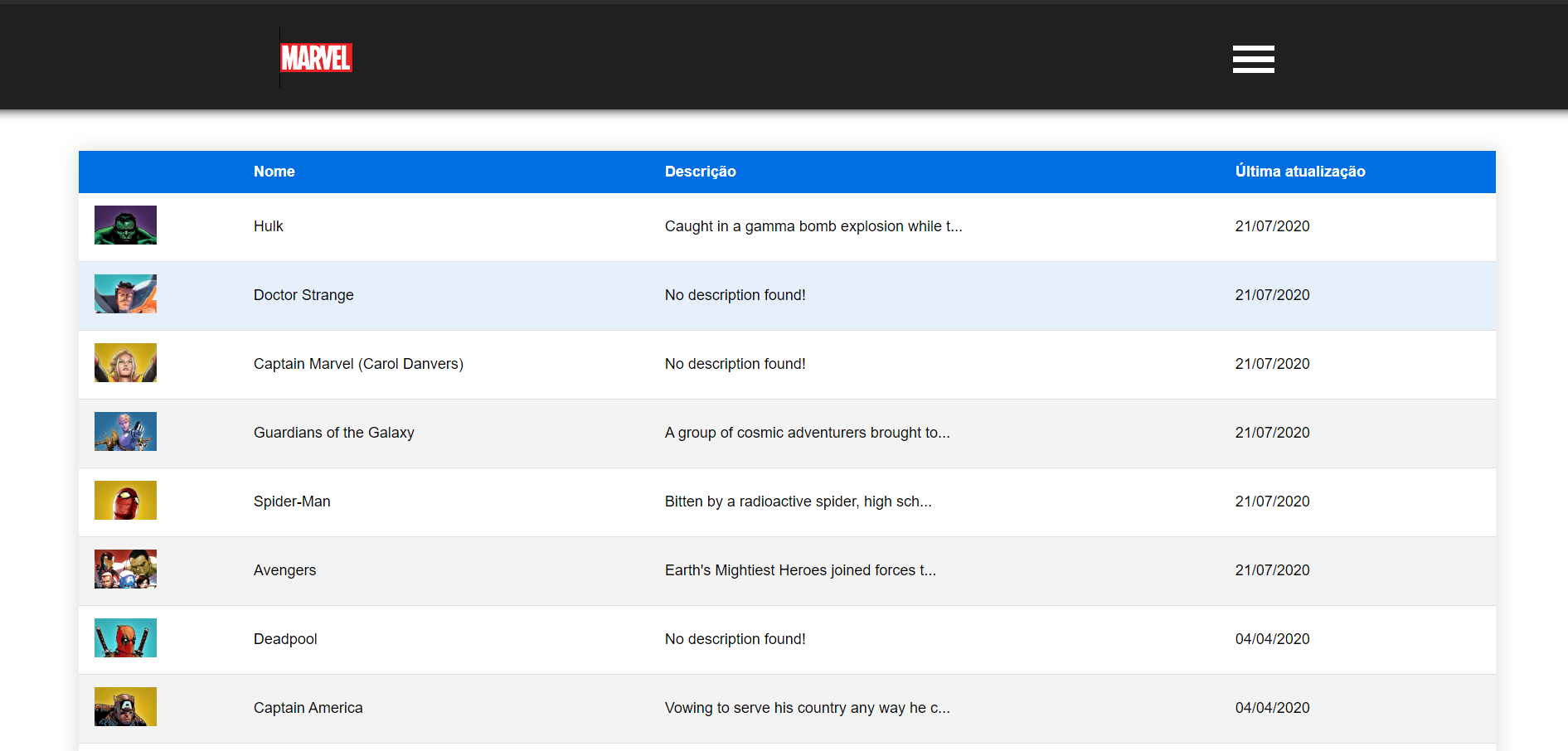Select Captain Marvel (Carol Danvers) name

(358, 364)
